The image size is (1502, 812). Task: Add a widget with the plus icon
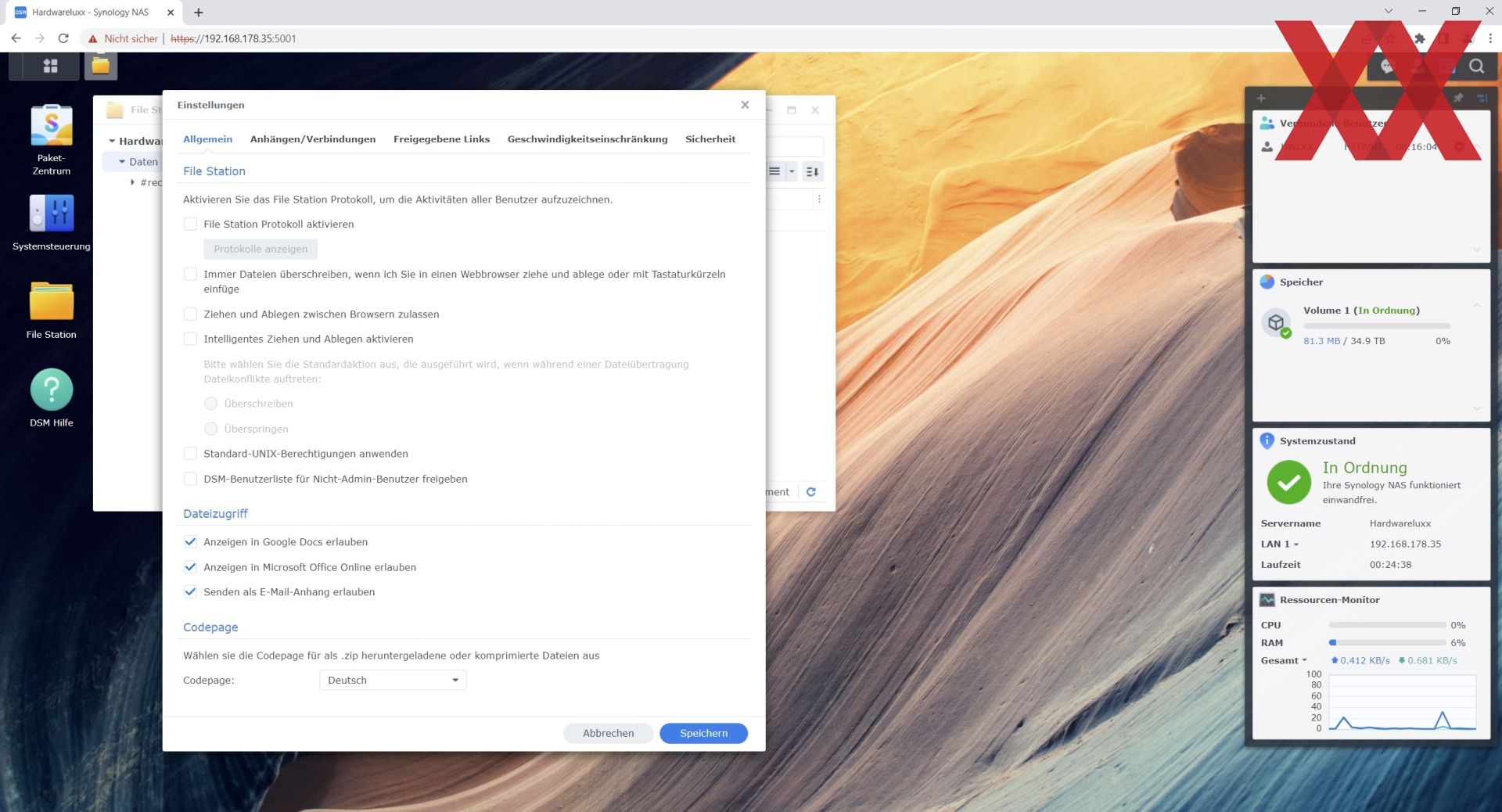point(1261,99)
